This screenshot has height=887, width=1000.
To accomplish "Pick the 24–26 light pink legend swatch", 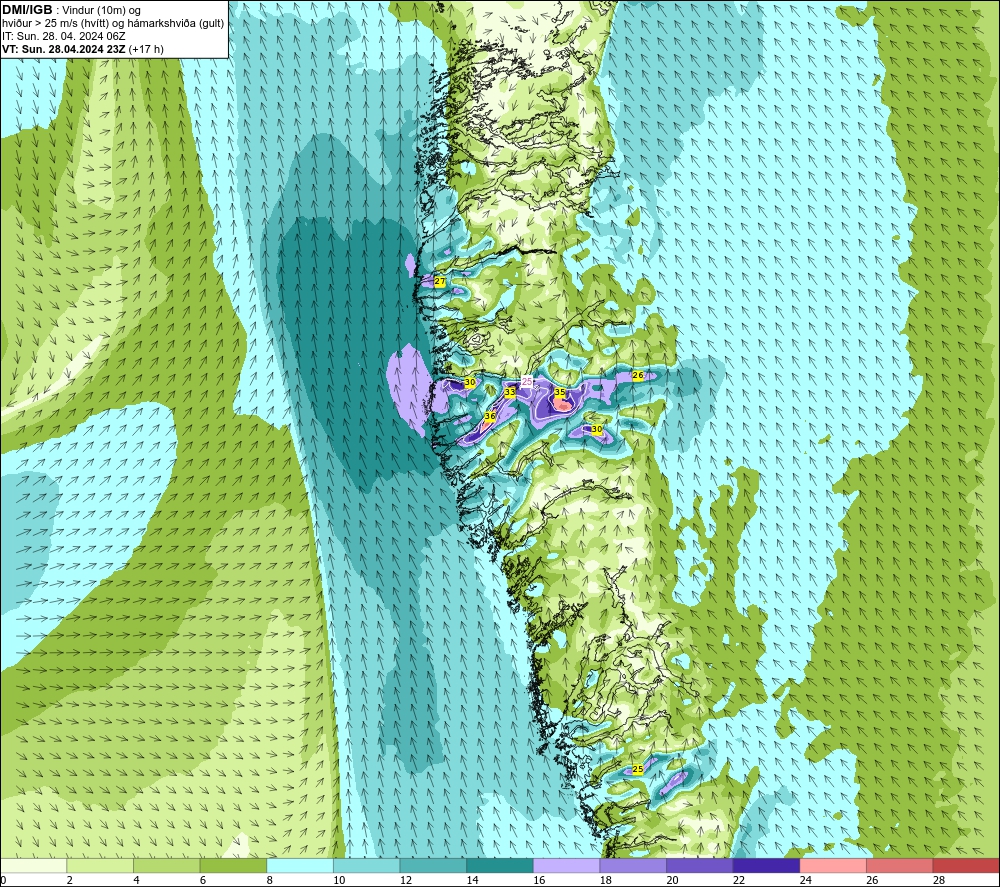I will pyautogui.click(x=833, y=865).
